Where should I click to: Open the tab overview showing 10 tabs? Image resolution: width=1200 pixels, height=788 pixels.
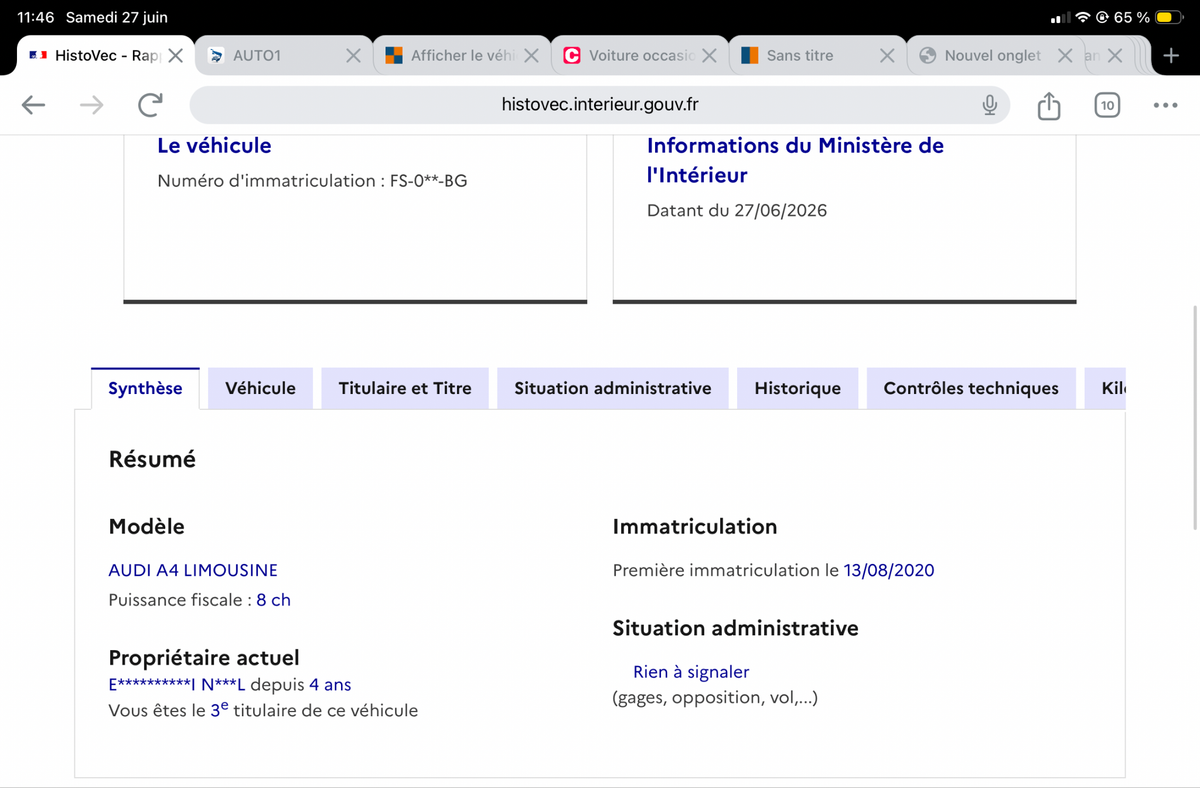1107,105
